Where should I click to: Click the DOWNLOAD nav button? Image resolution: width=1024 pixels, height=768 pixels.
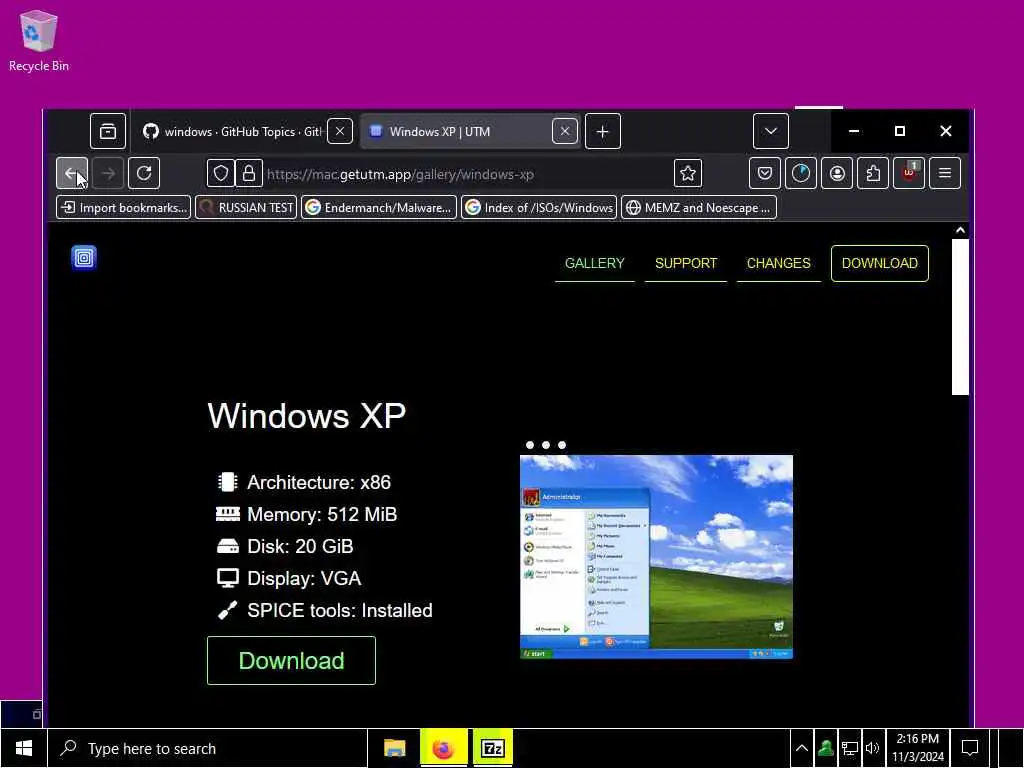(880, 263)
